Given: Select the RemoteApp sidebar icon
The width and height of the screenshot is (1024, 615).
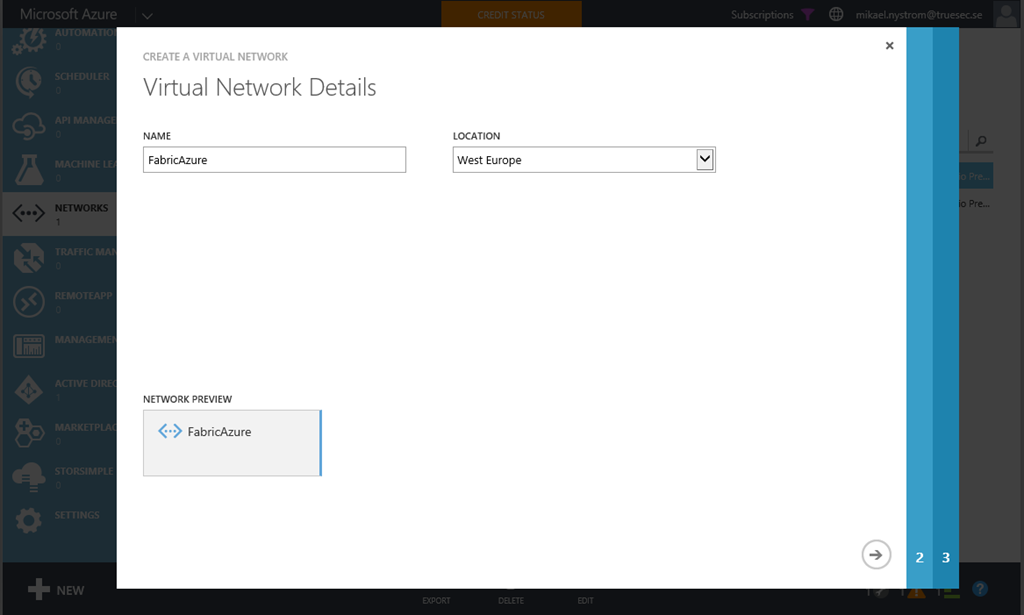Looking at the screenshot, I should pos(29,302).
